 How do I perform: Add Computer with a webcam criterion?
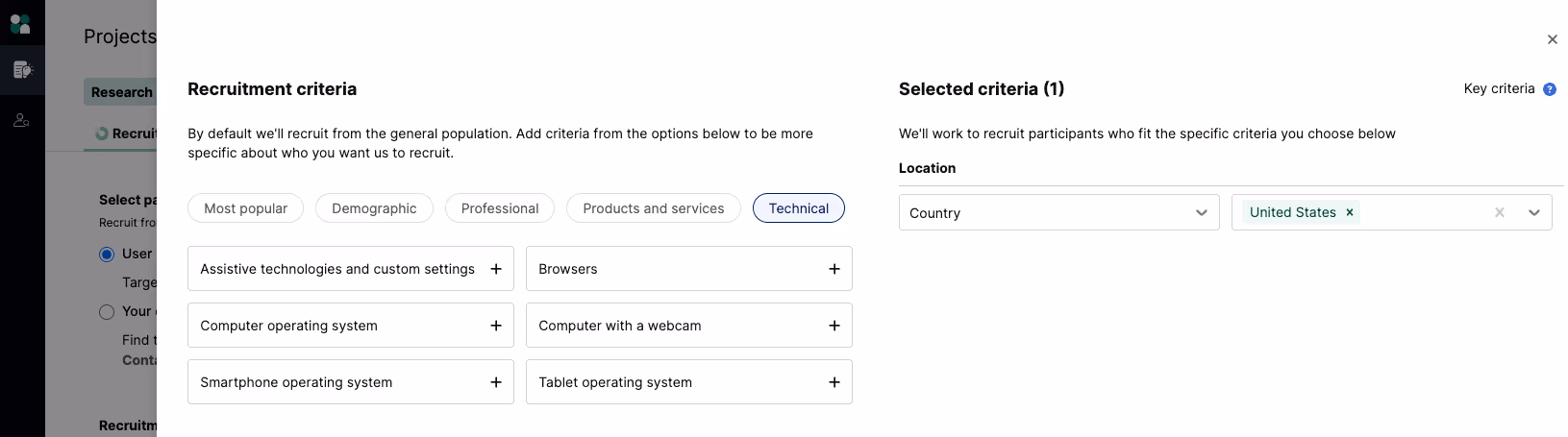coord(834,326)
